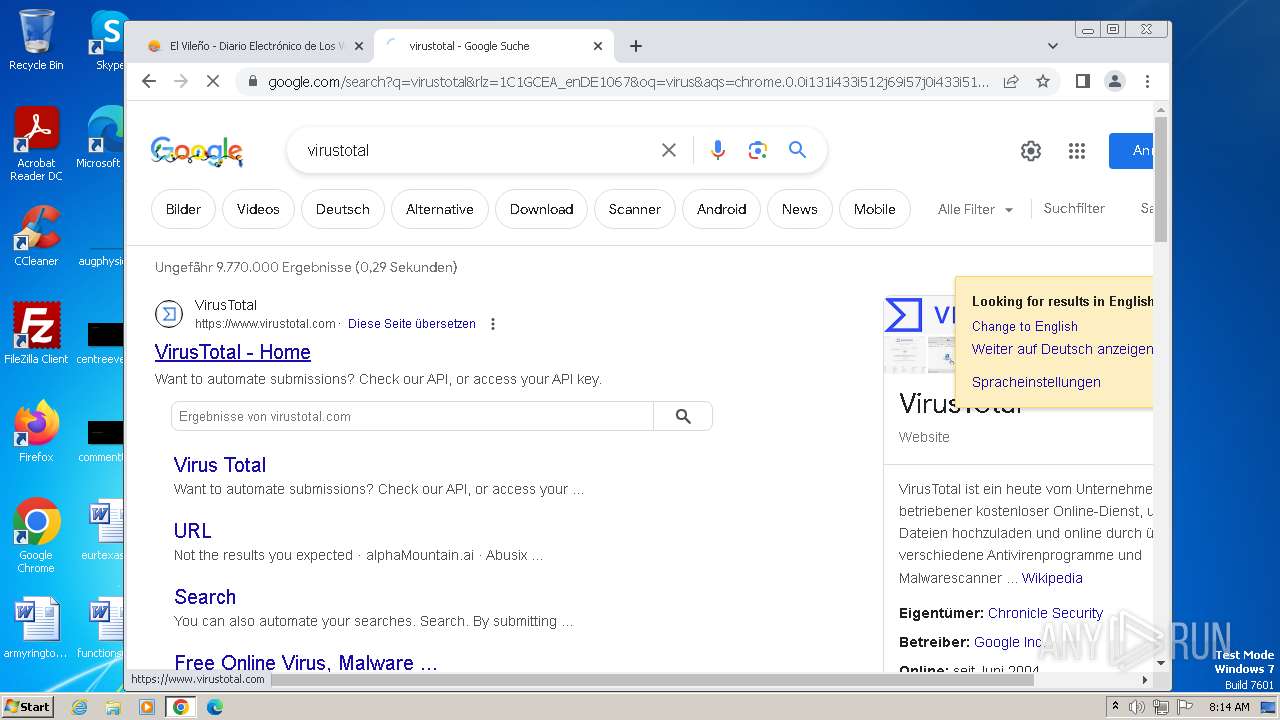Open the URL sitelink

click(x=193, y=531)
